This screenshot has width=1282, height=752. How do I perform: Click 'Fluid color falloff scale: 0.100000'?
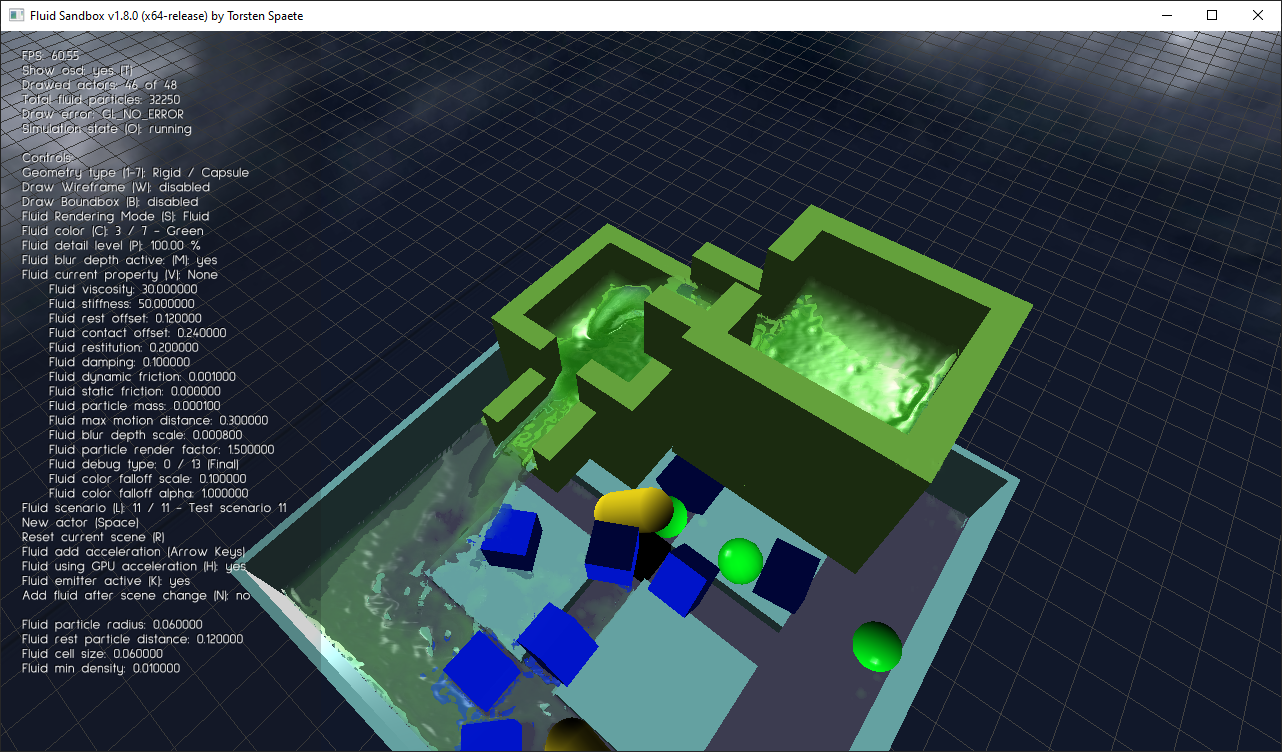[147, 479]
